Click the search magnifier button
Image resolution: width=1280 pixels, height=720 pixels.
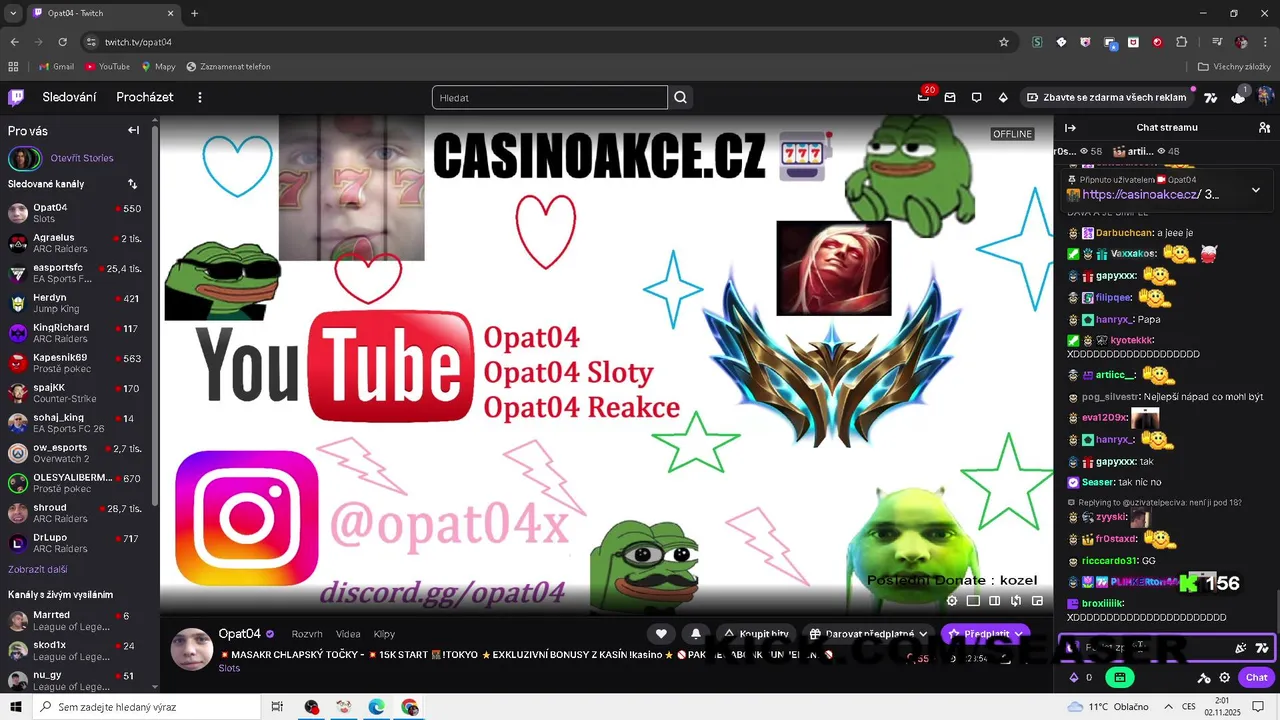tap(681, 97)
